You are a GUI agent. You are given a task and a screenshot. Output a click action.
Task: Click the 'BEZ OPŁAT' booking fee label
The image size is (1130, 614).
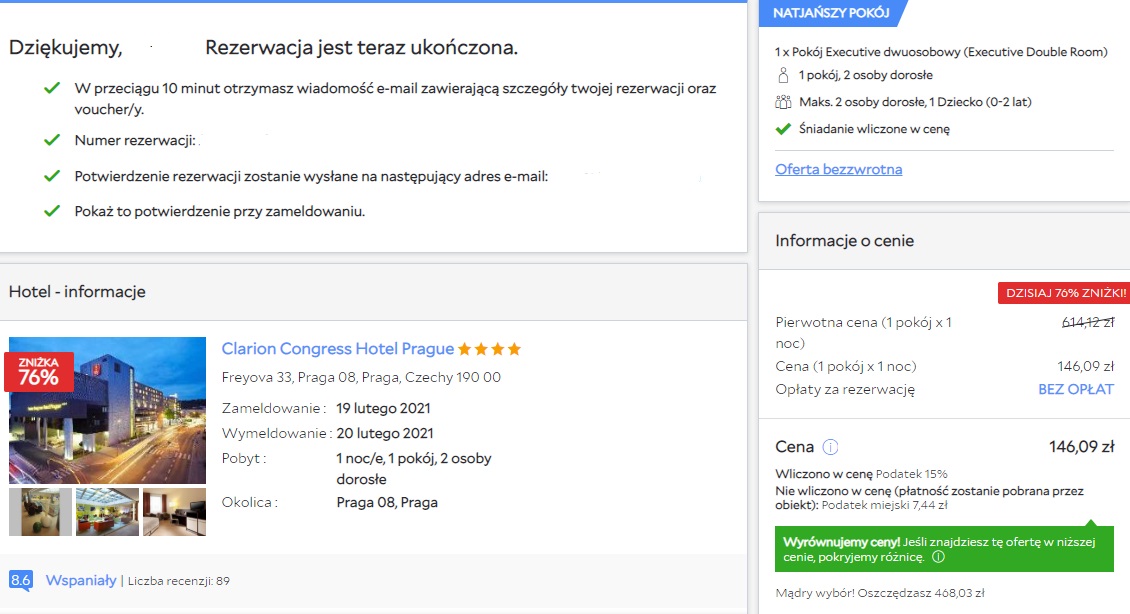[1076, 389]
